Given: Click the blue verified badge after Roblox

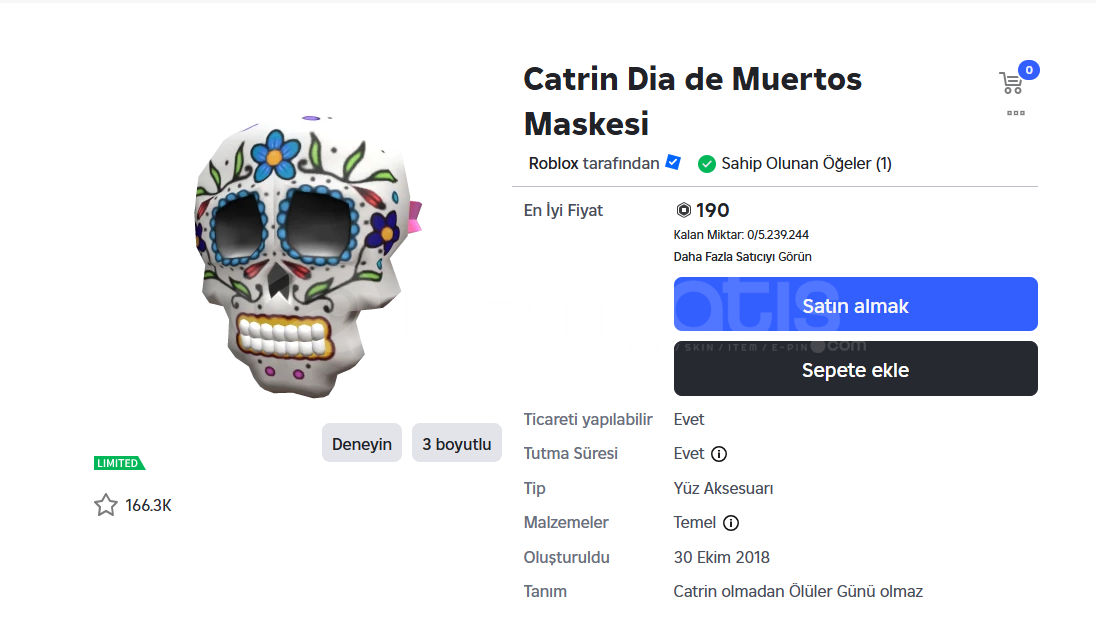Looking at the screenshot, I should (x=674, y=162).
